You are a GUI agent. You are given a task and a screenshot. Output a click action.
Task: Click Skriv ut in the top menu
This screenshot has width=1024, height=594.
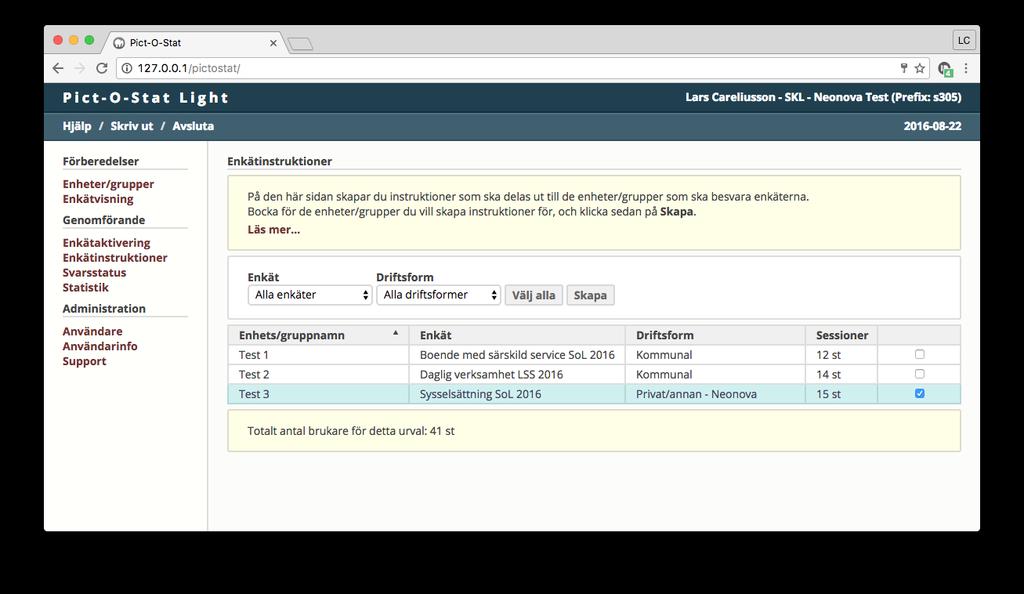(x=132, y=126)
